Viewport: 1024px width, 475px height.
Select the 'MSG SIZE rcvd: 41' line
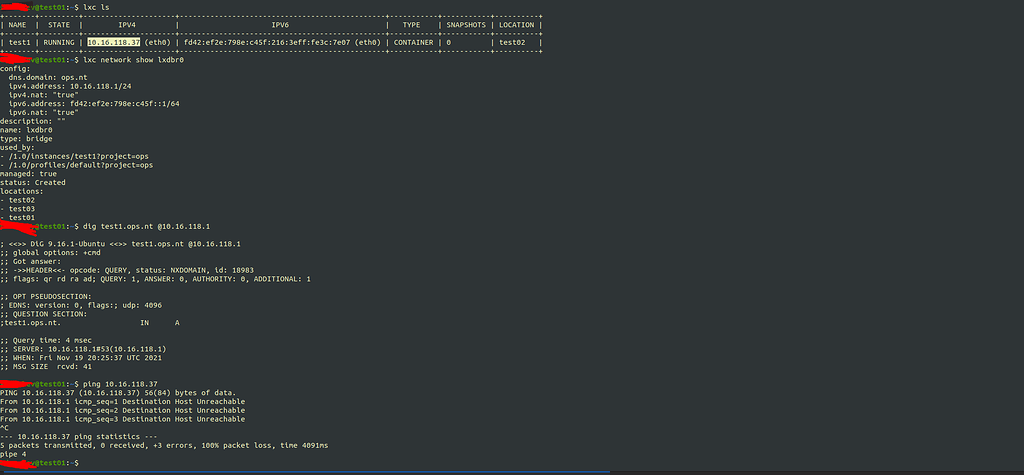coord(46,367)
